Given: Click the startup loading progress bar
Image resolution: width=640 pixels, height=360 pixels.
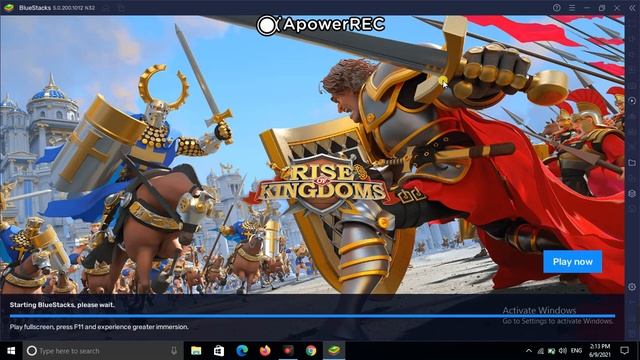Looking at the screenshot, I should pos(312,316).
